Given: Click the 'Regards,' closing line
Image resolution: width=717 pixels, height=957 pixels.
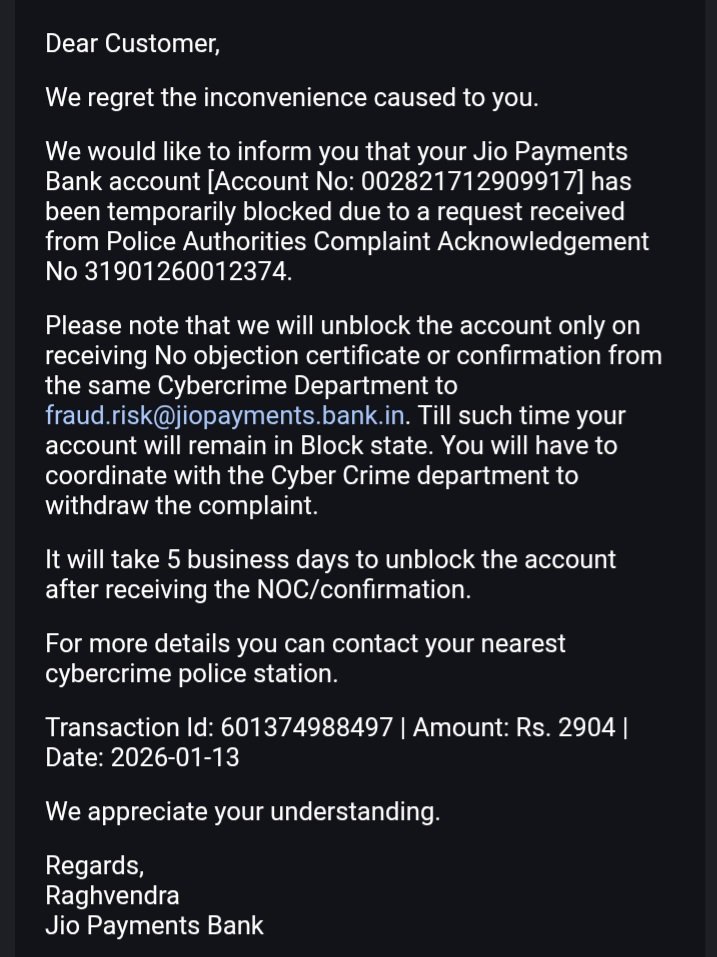Looking at the screenshot, I should tap(95, 866).
